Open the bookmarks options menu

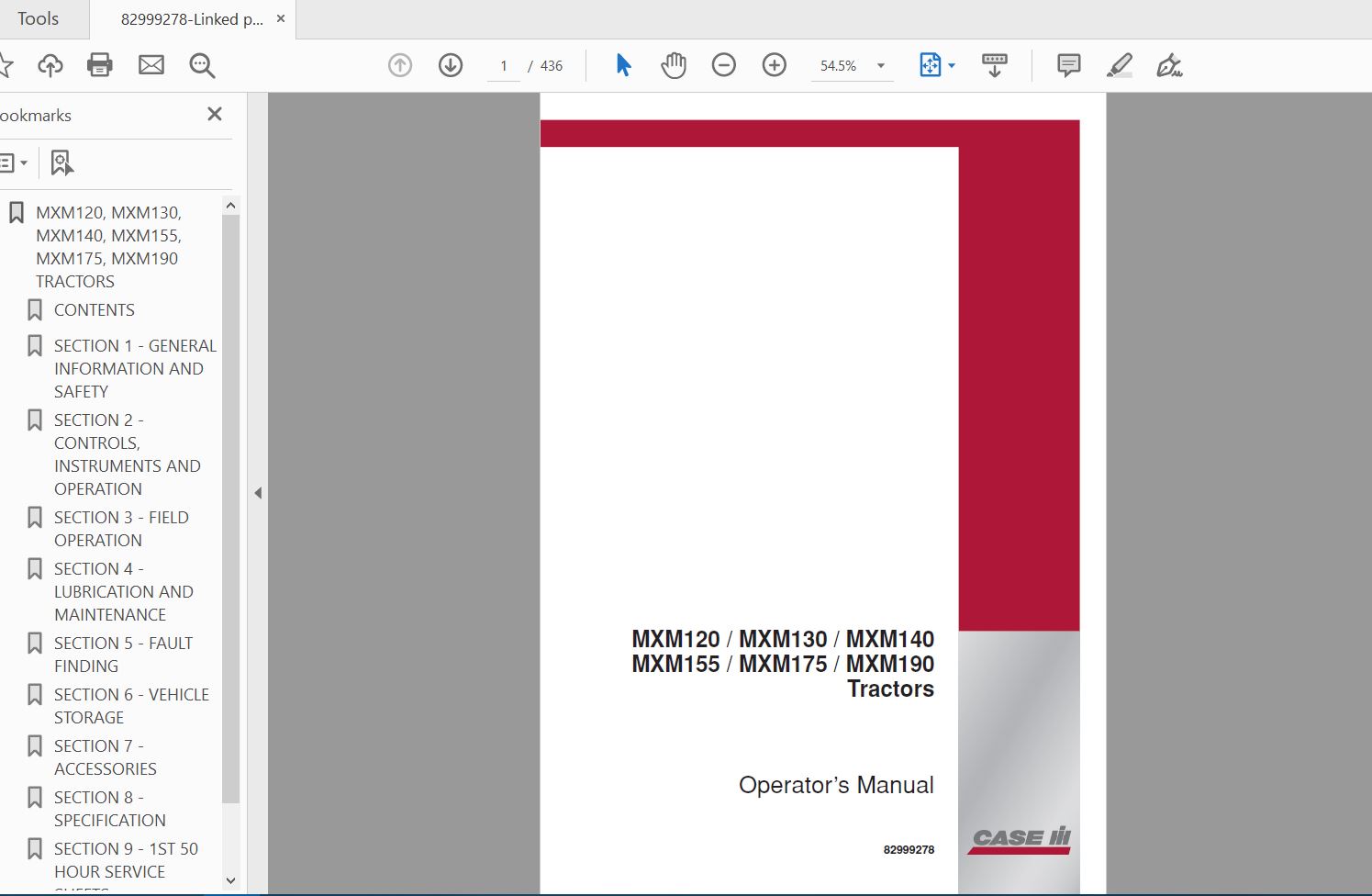(x=14, y=163)
